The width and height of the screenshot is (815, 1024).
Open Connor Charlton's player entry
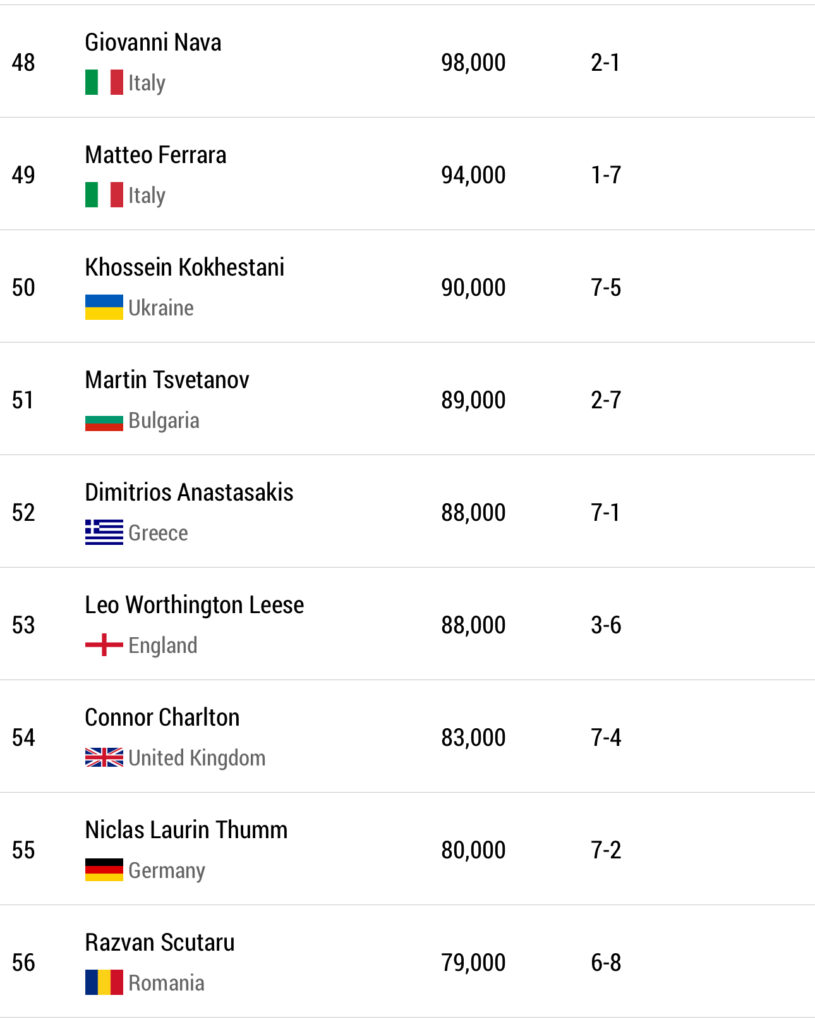(162, 718)
